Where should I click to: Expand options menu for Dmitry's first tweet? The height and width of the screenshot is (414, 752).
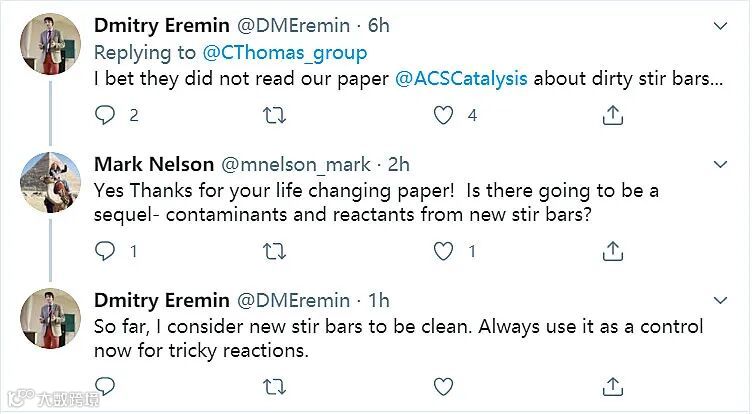pyautogui.click(x=718, y=26)
